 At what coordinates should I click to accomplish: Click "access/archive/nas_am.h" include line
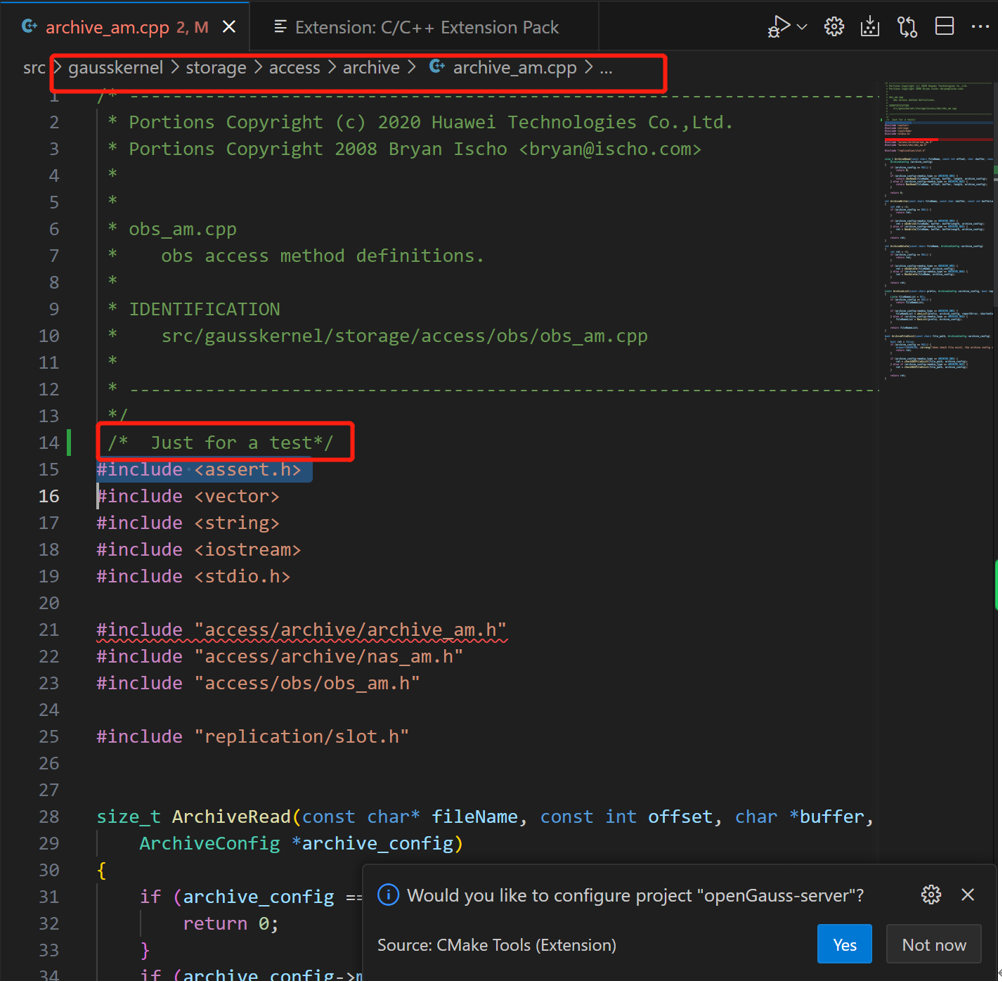coord(280,657)
